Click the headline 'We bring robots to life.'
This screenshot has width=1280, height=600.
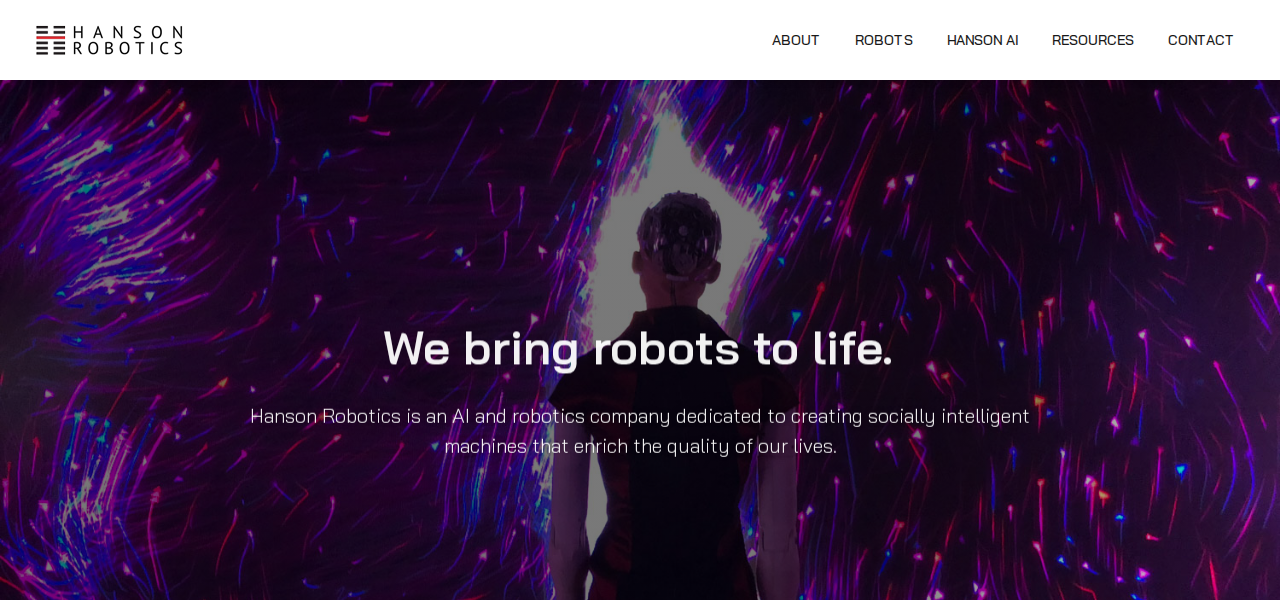coord(638,348)
